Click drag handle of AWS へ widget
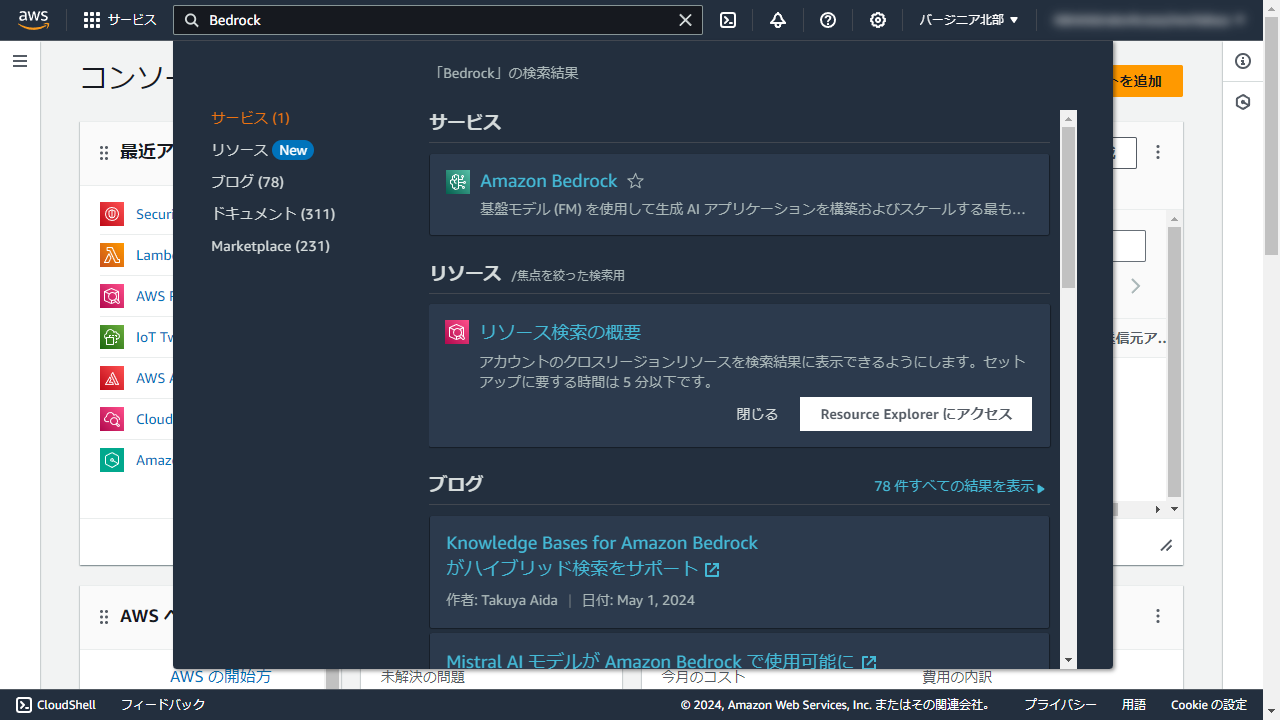 tap(104, 617)
